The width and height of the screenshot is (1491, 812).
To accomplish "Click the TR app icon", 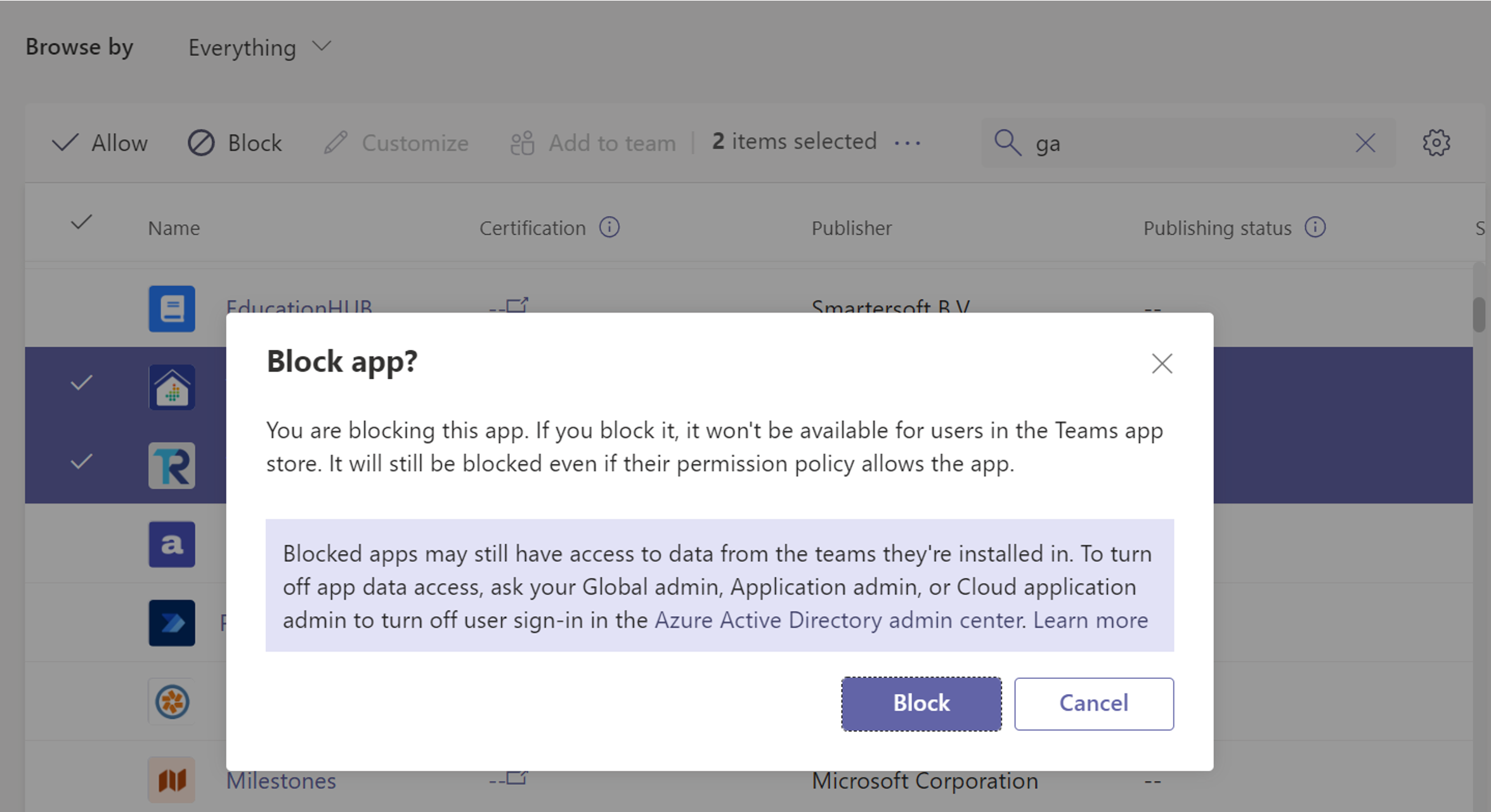I will 172,465.
